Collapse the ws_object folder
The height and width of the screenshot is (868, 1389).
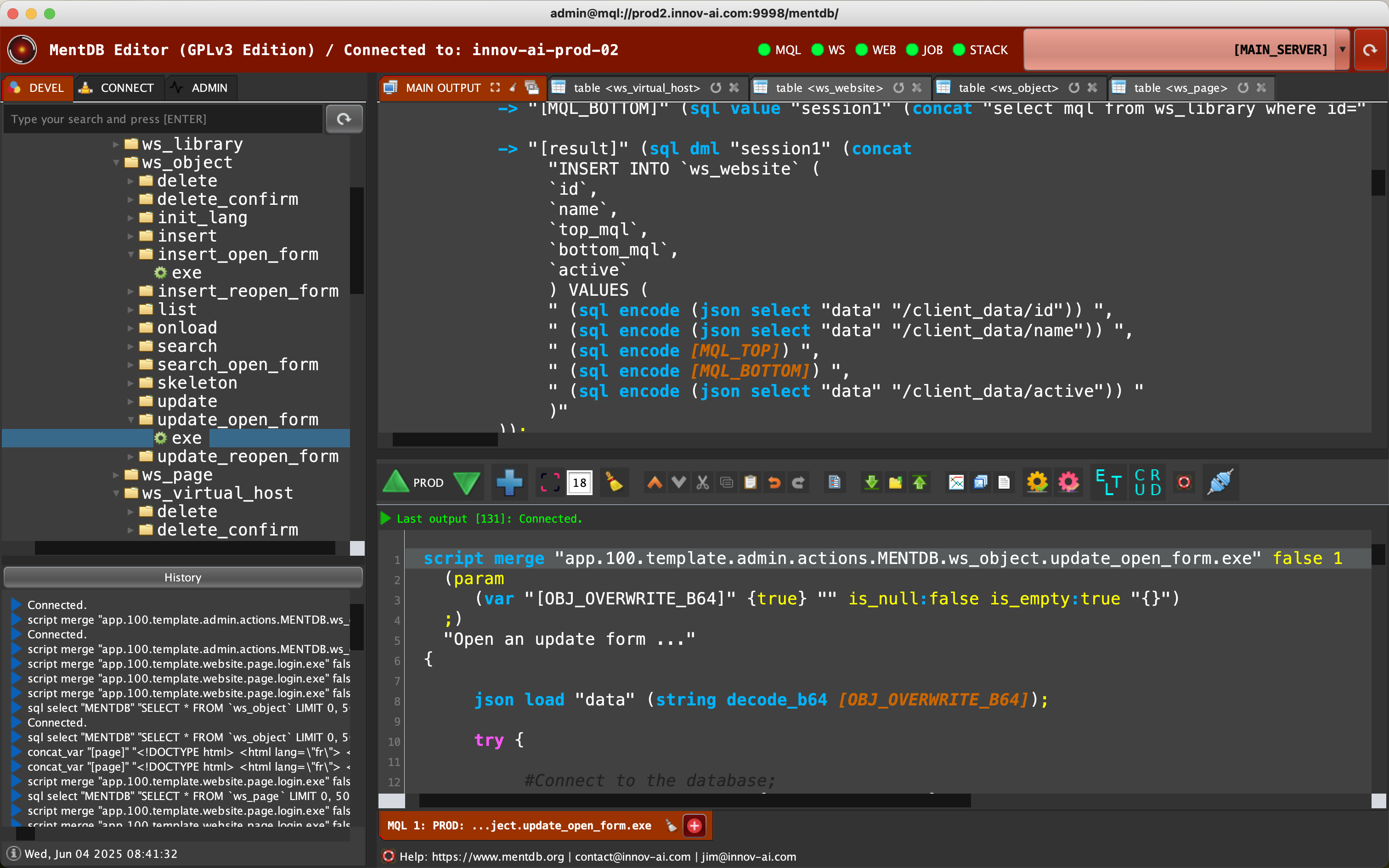(x=116, y=163)
